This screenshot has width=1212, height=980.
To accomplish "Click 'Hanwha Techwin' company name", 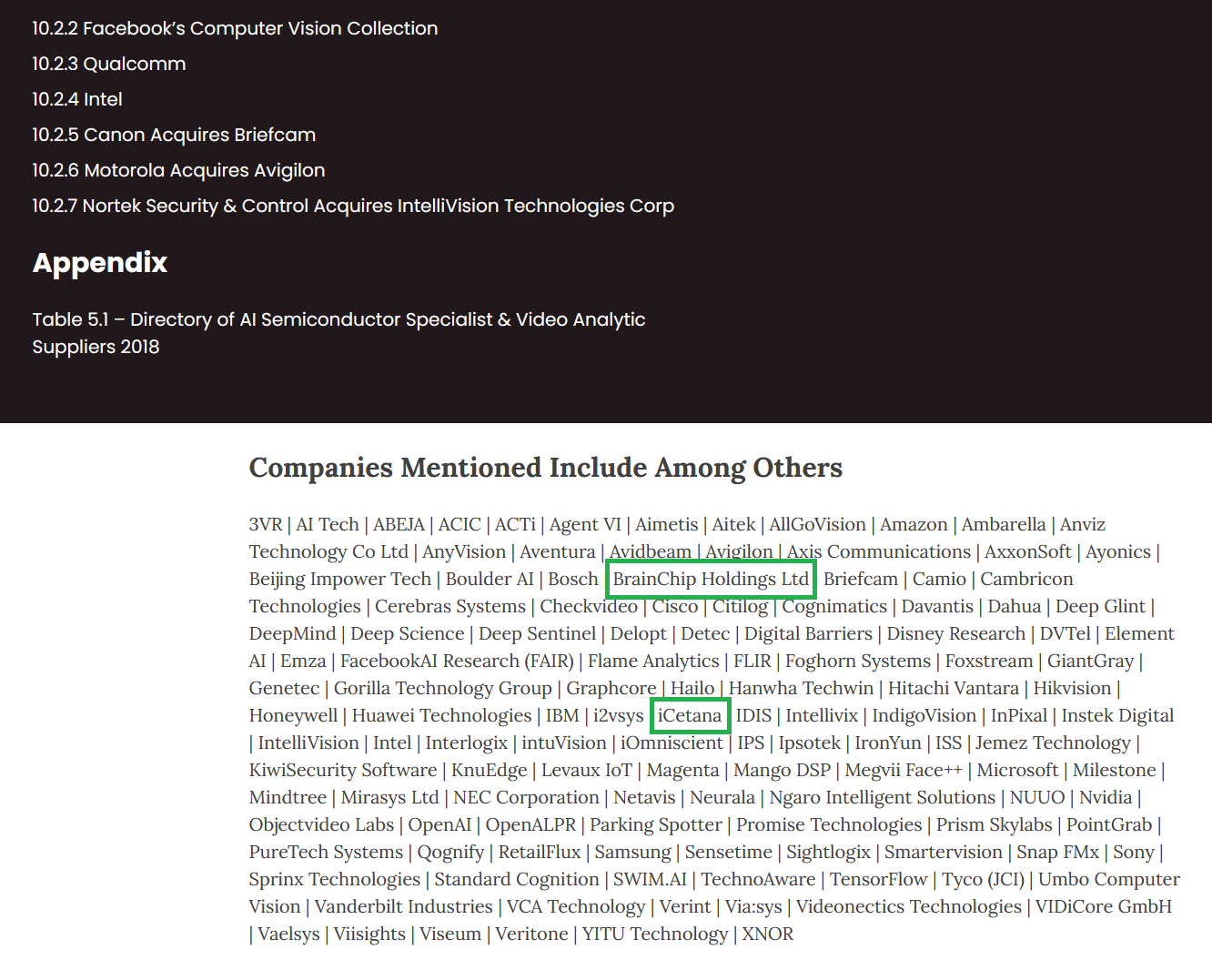I will point(801,689).
